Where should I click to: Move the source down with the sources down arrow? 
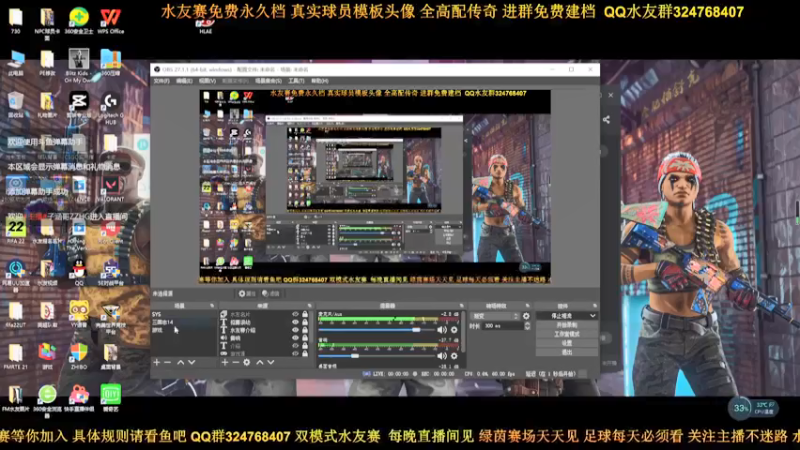[271, 362]
